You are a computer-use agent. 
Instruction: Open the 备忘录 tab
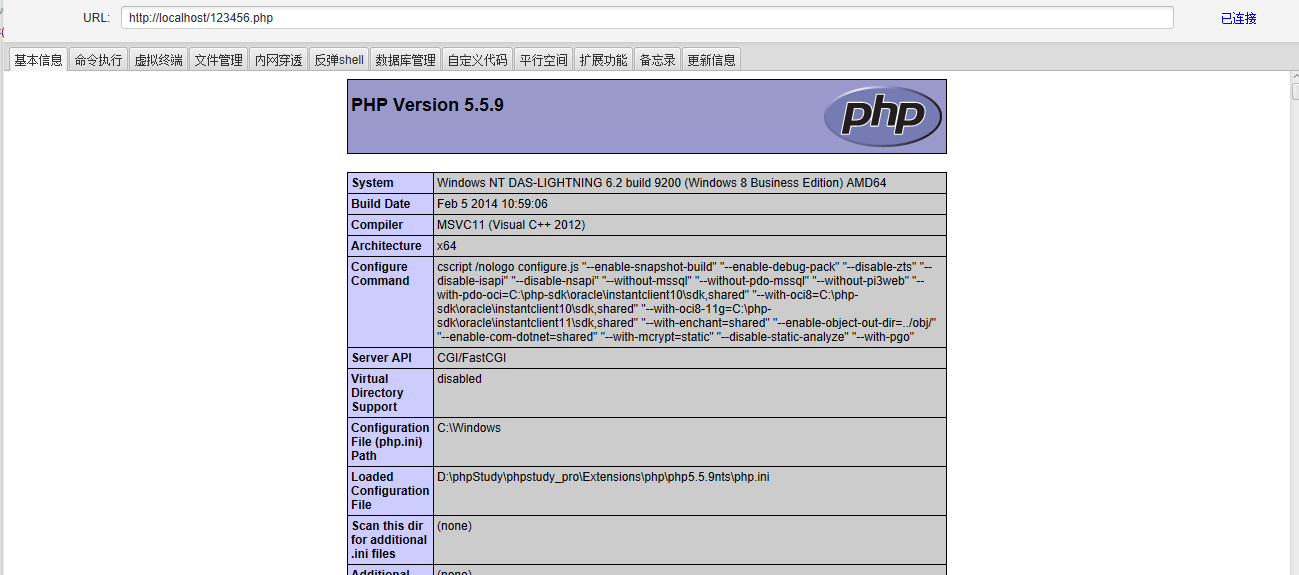[657, 60]
